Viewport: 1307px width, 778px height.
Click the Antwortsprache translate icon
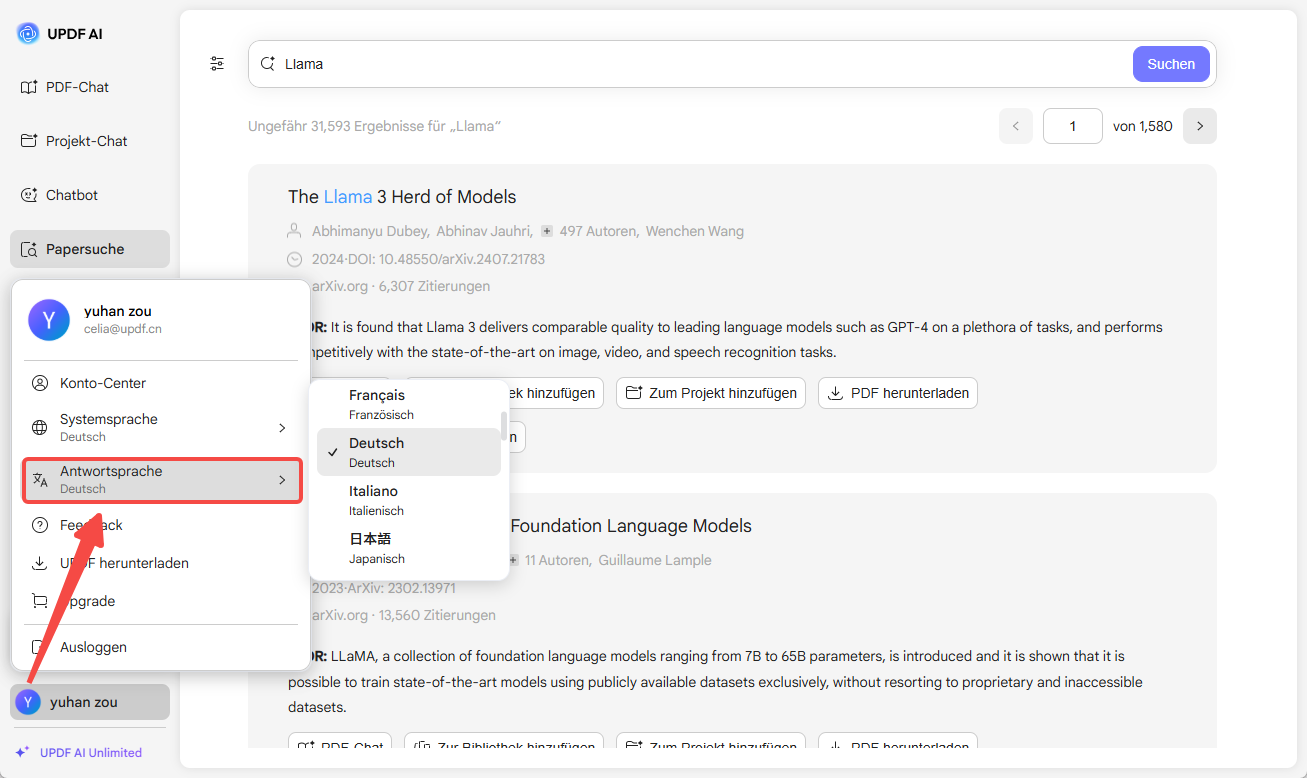40,480
